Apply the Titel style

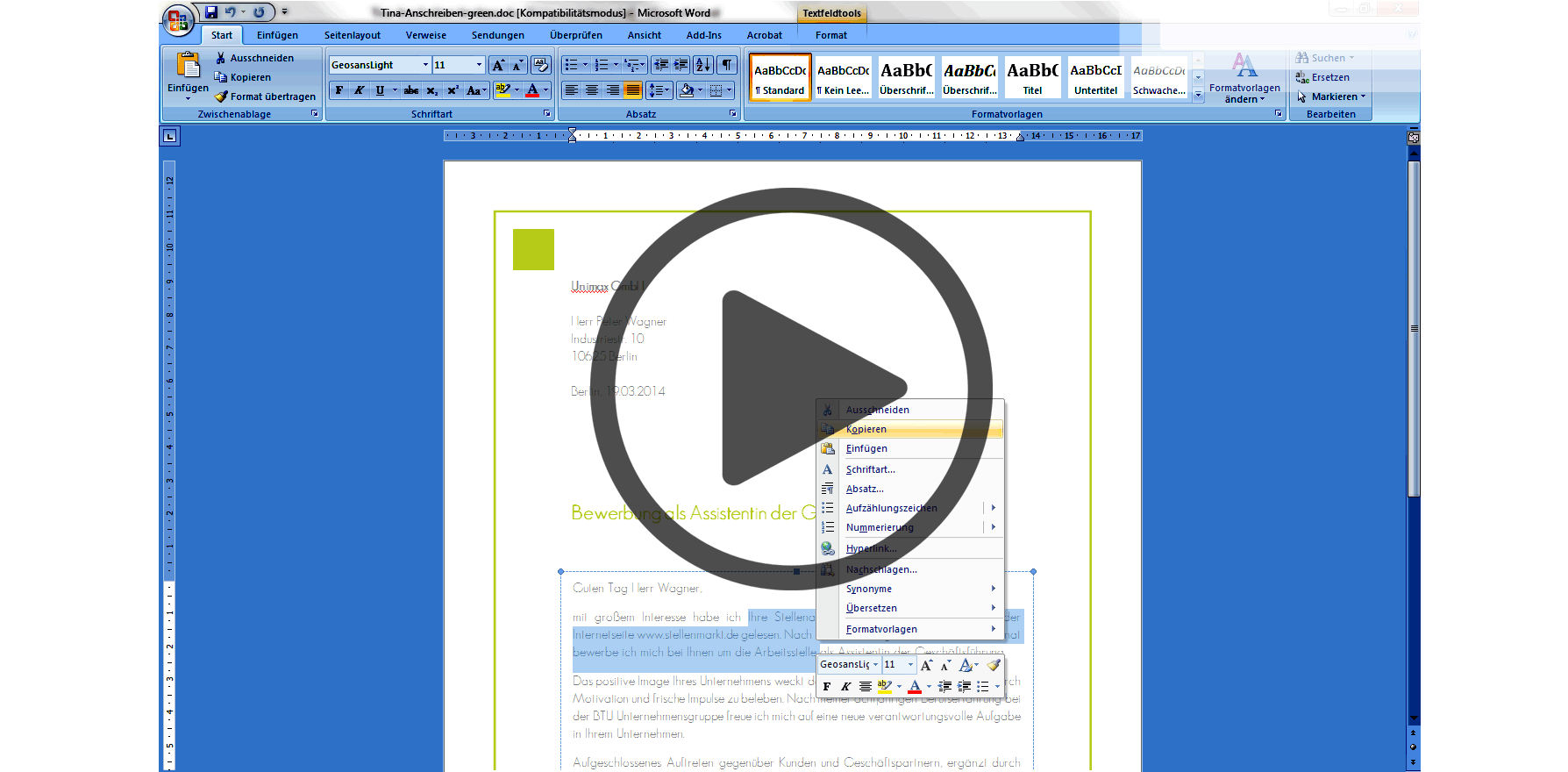(x=1033, y=79)
